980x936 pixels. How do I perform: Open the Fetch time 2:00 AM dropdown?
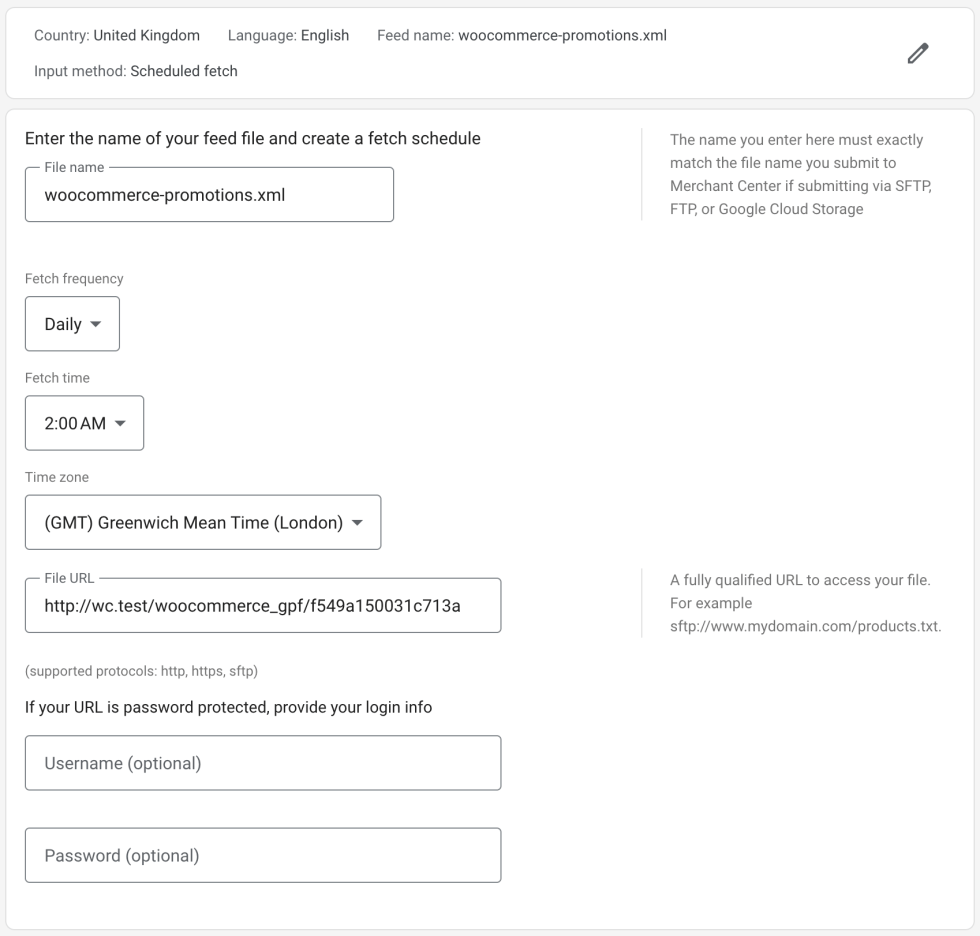click(x=84, y=423)
